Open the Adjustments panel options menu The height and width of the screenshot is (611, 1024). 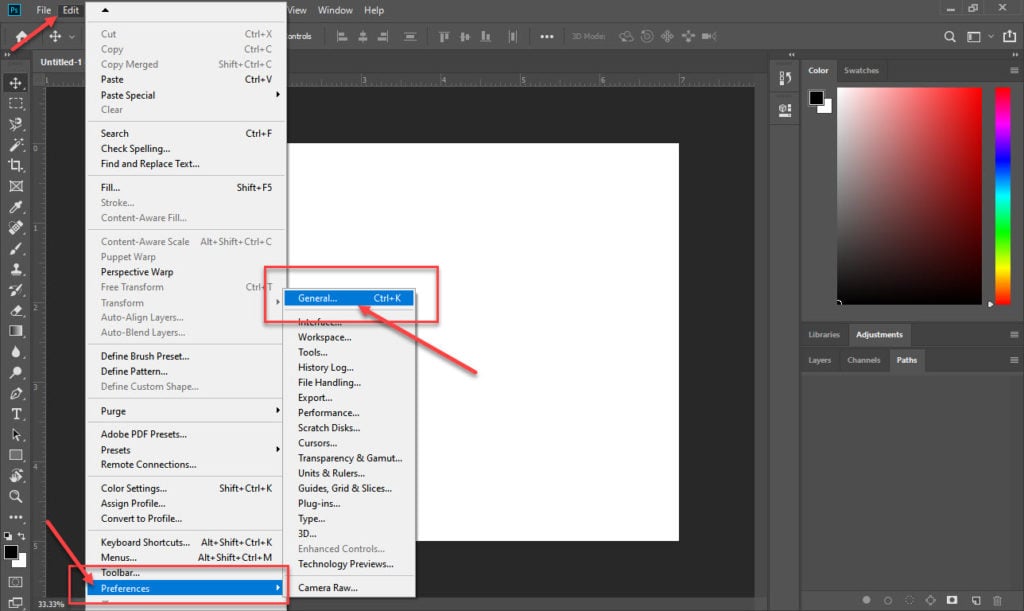click(x=1014, y=335)
